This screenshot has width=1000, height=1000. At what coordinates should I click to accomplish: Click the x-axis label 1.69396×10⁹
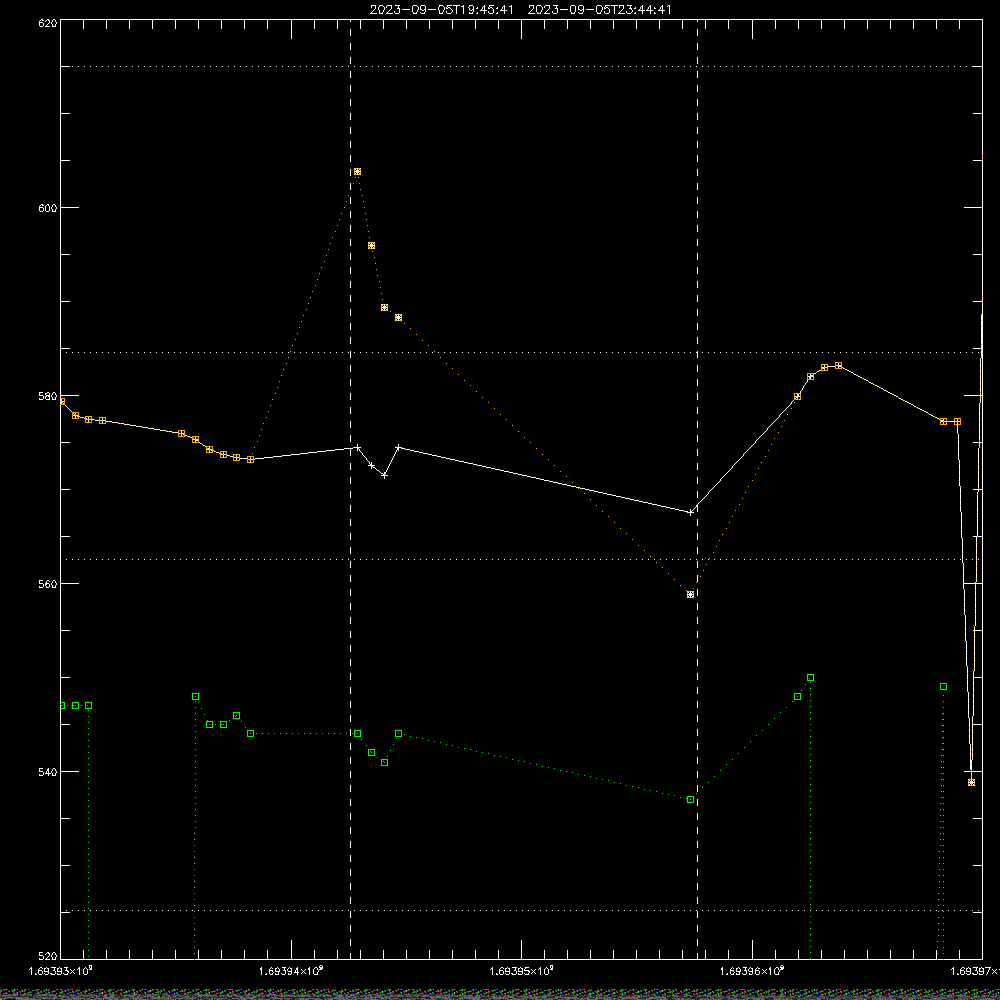(x=753, y=970)
